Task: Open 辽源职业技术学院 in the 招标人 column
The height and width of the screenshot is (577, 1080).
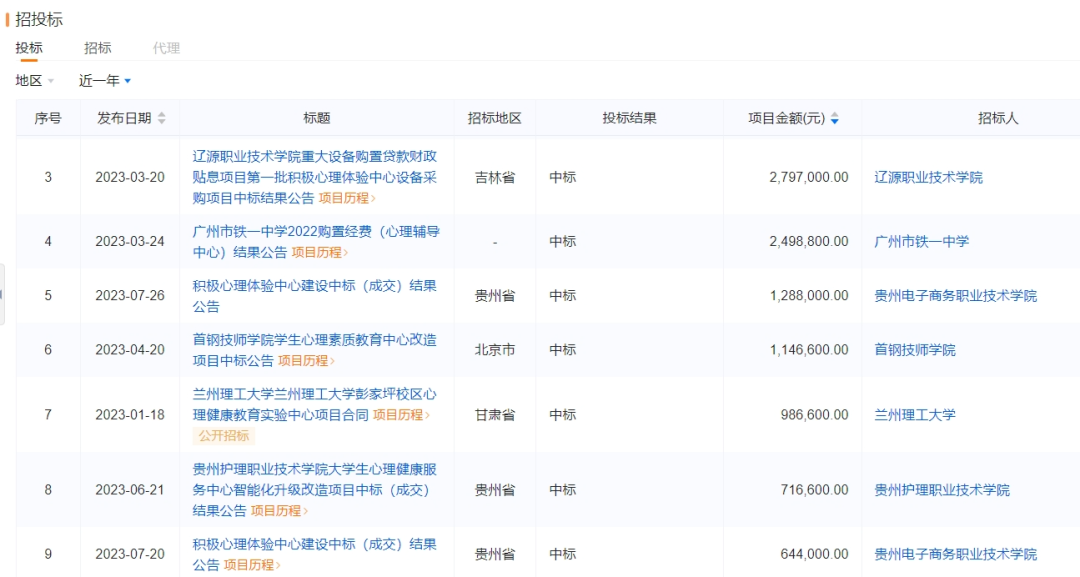Action: [x=928, y=178]
